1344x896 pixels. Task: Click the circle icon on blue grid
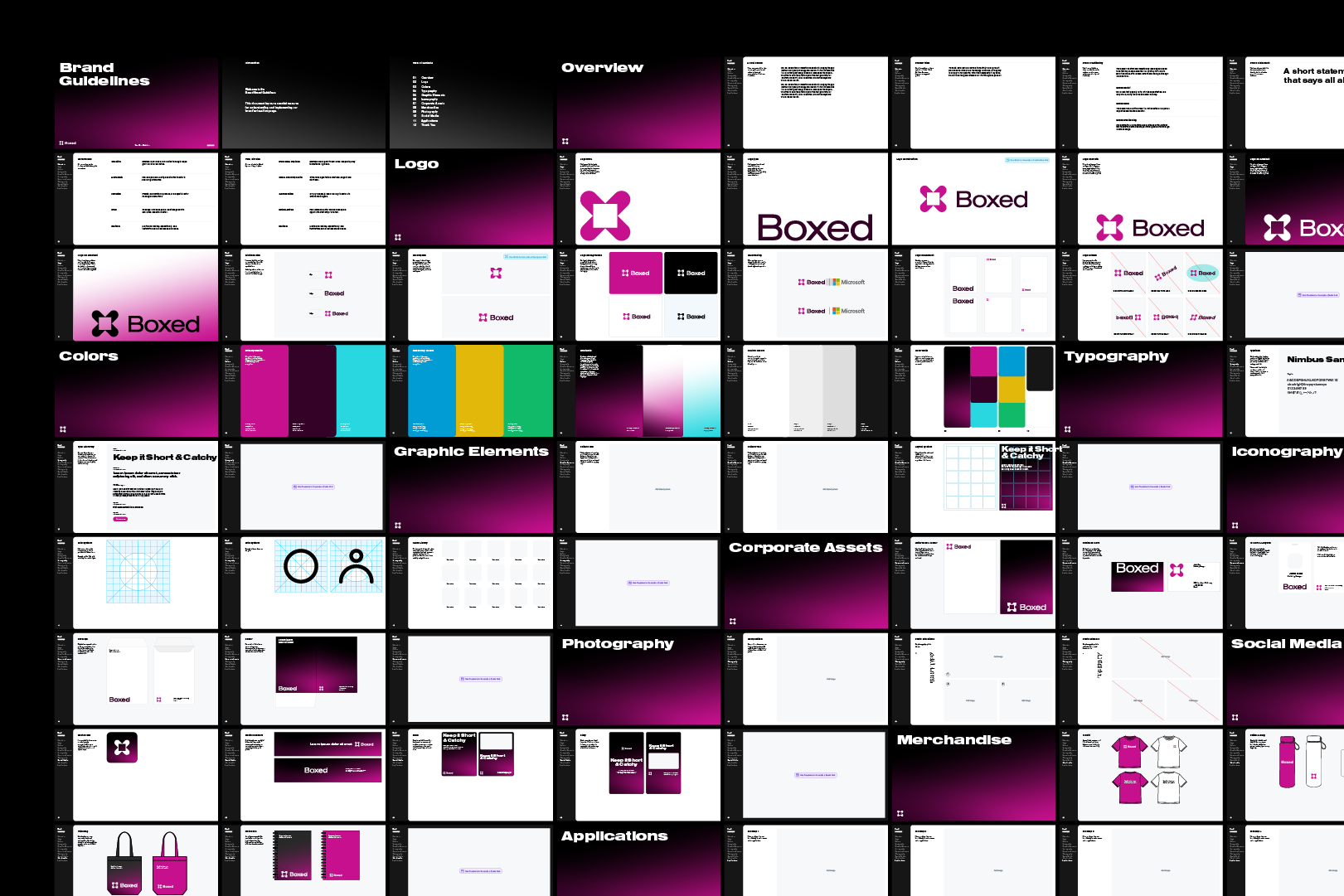click(x=301, y=567)
